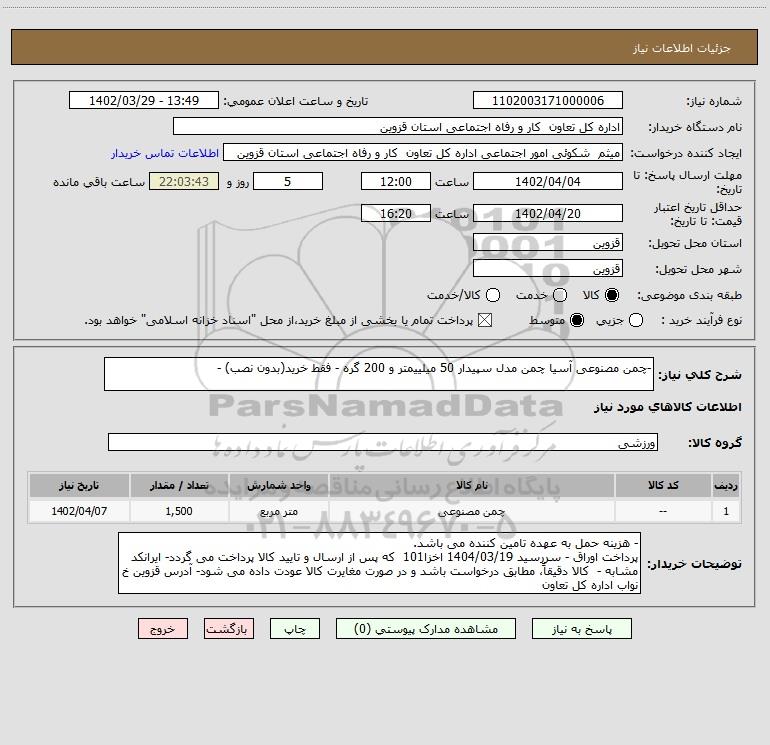Click the نام دستگاه خریدار field

(x=398, y=127)
